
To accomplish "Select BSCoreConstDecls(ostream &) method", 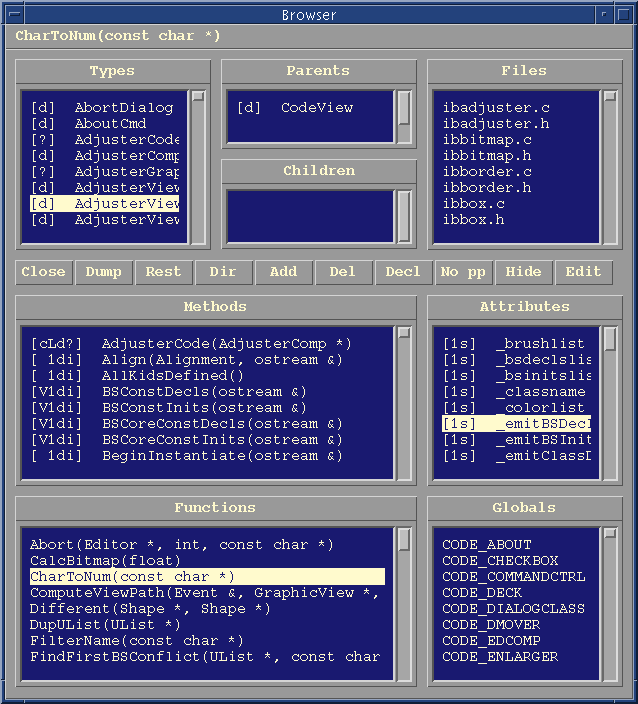I will tap(207, 424).
